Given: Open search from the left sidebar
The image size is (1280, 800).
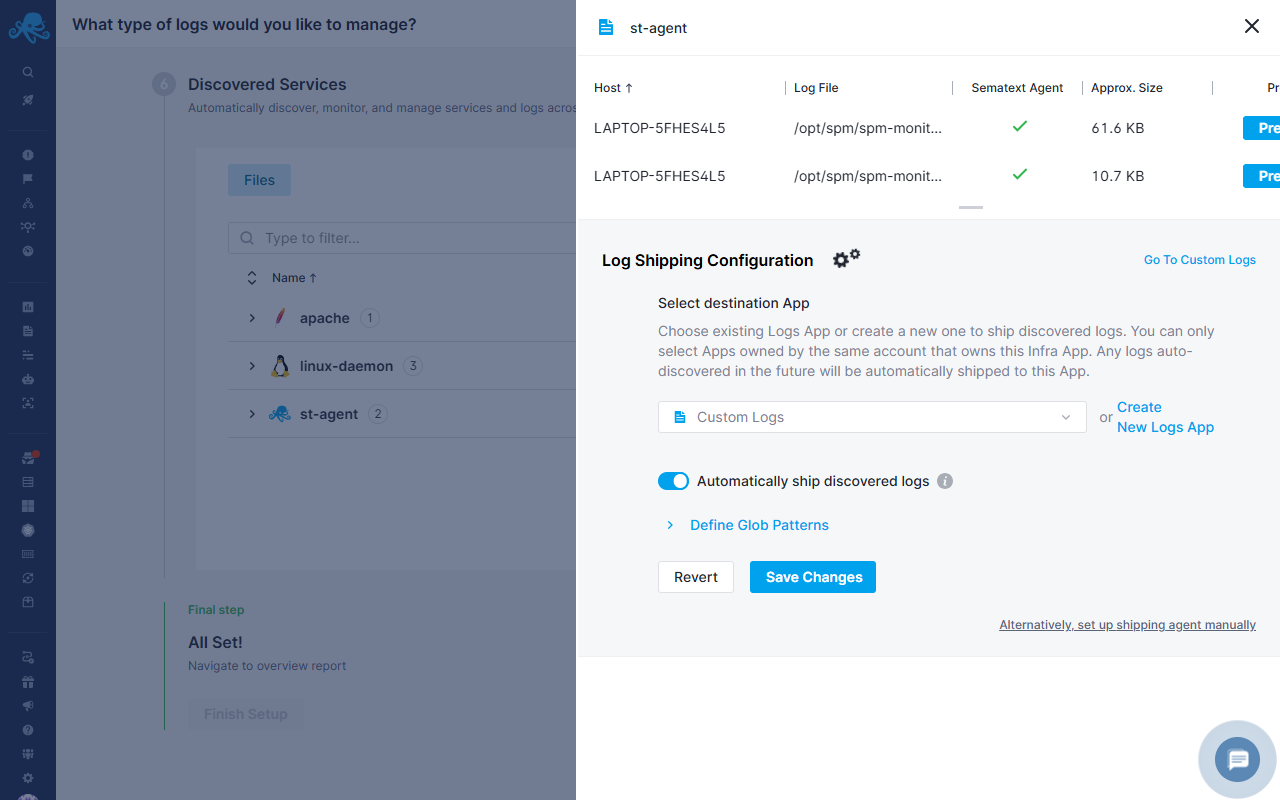Looking at the screenshot, I should [x=28, y=71].
